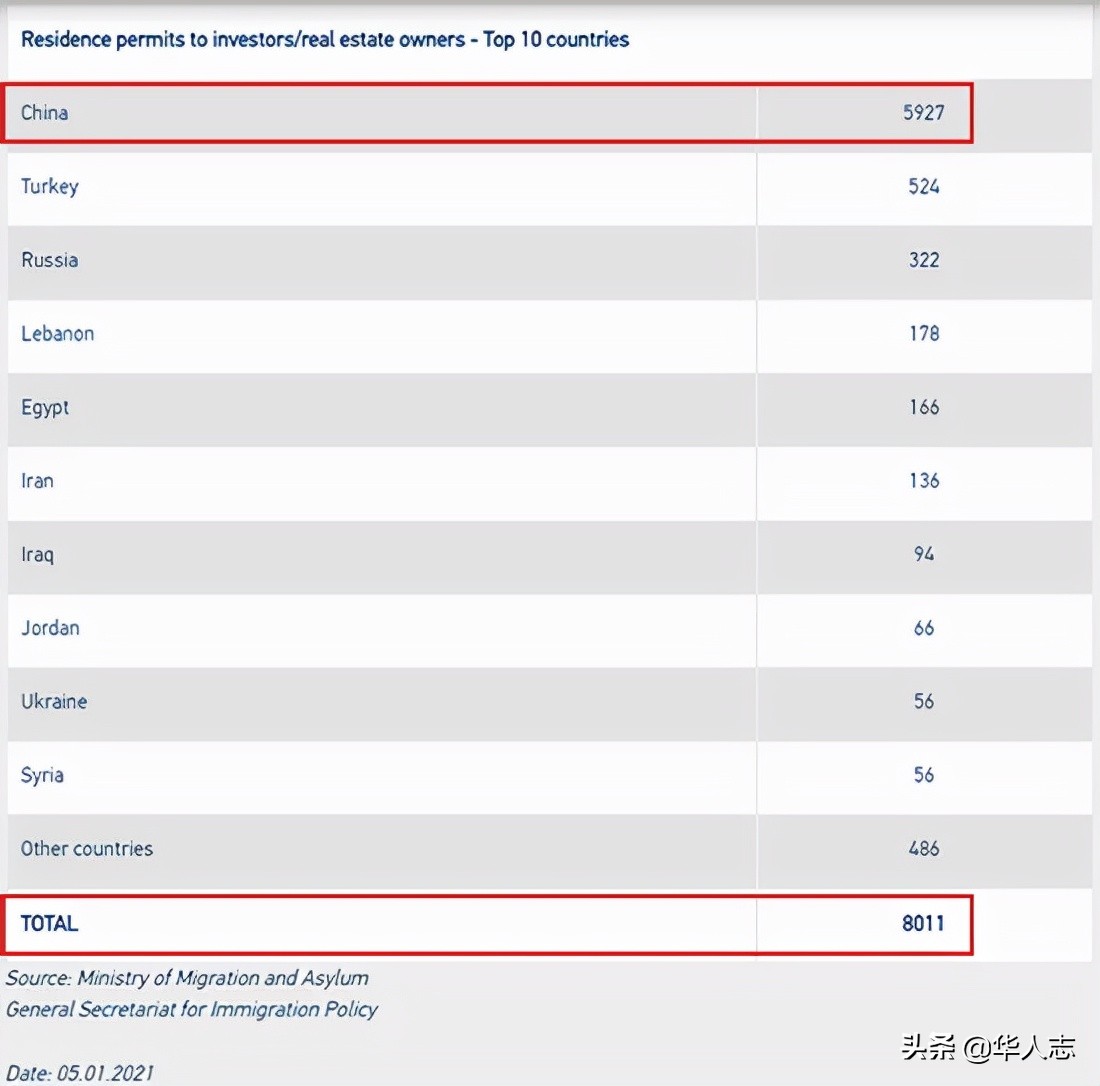
Task: Click the Russia row label
Action: click(50, 260)
